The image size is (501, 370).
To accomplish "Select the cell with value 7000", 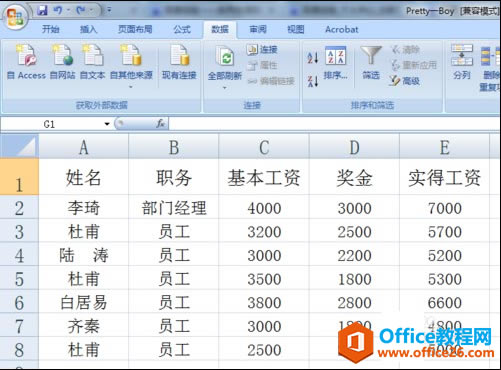I will 445,208.
